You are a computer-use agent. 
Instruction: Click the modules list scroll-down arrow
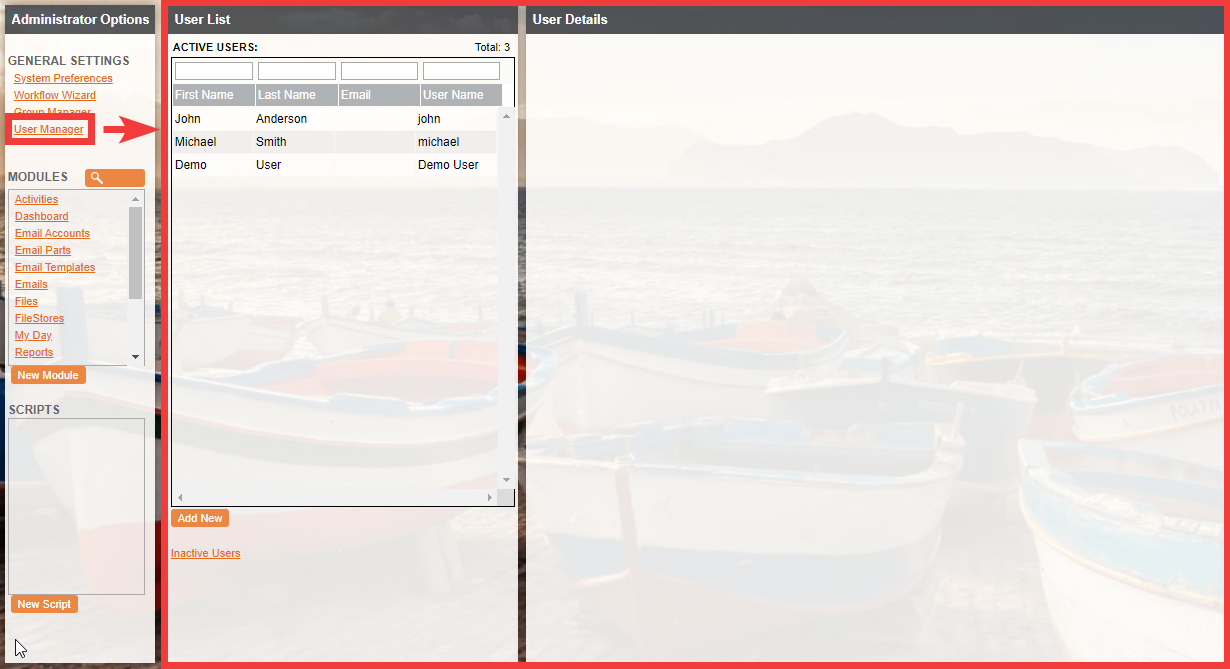click(136, 357)
